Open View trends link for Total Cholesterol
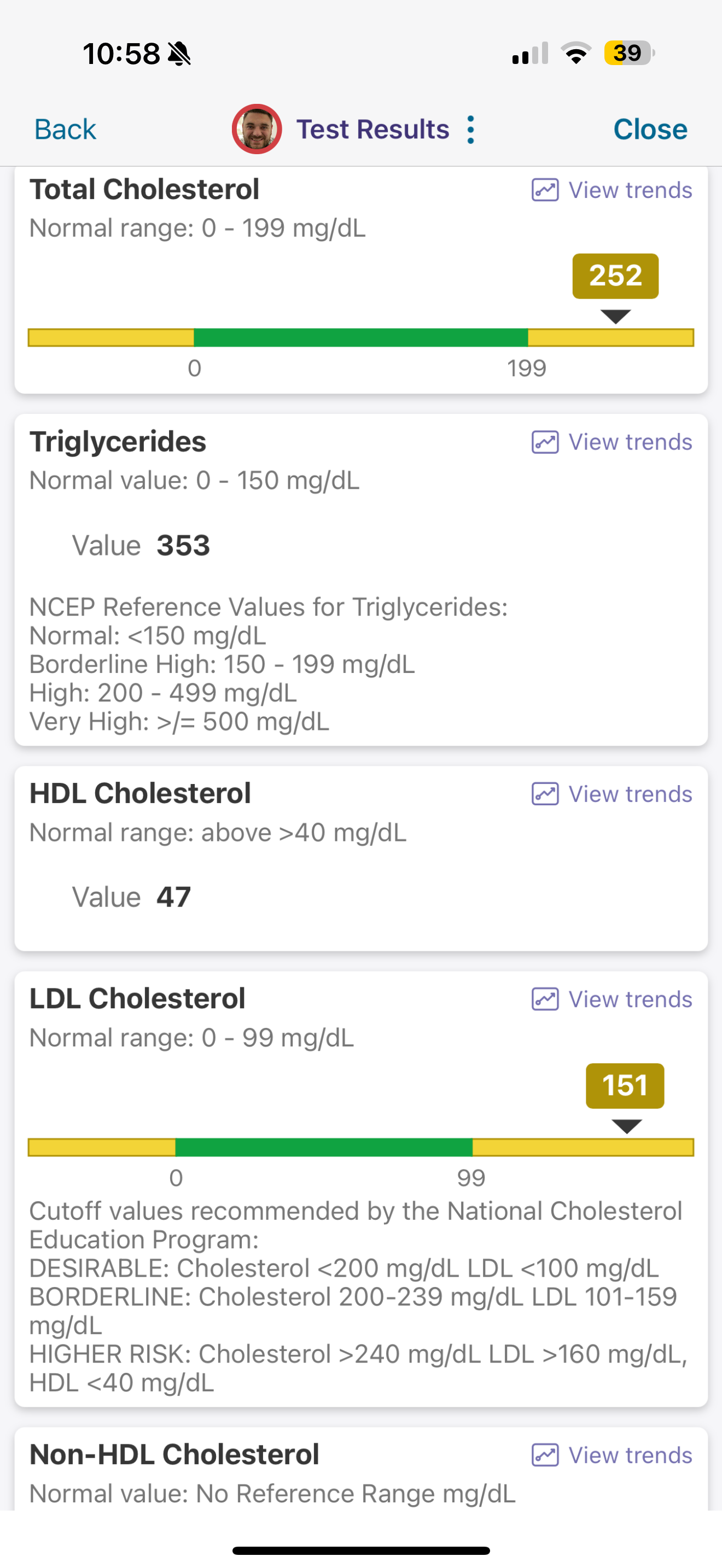The image size is (722, 1568). [630, 190]
